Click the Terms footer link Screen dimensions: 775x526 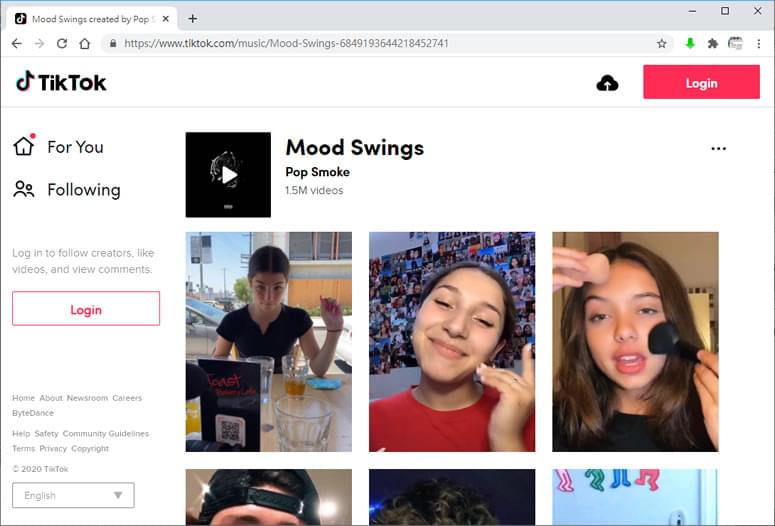coord(24,448)
